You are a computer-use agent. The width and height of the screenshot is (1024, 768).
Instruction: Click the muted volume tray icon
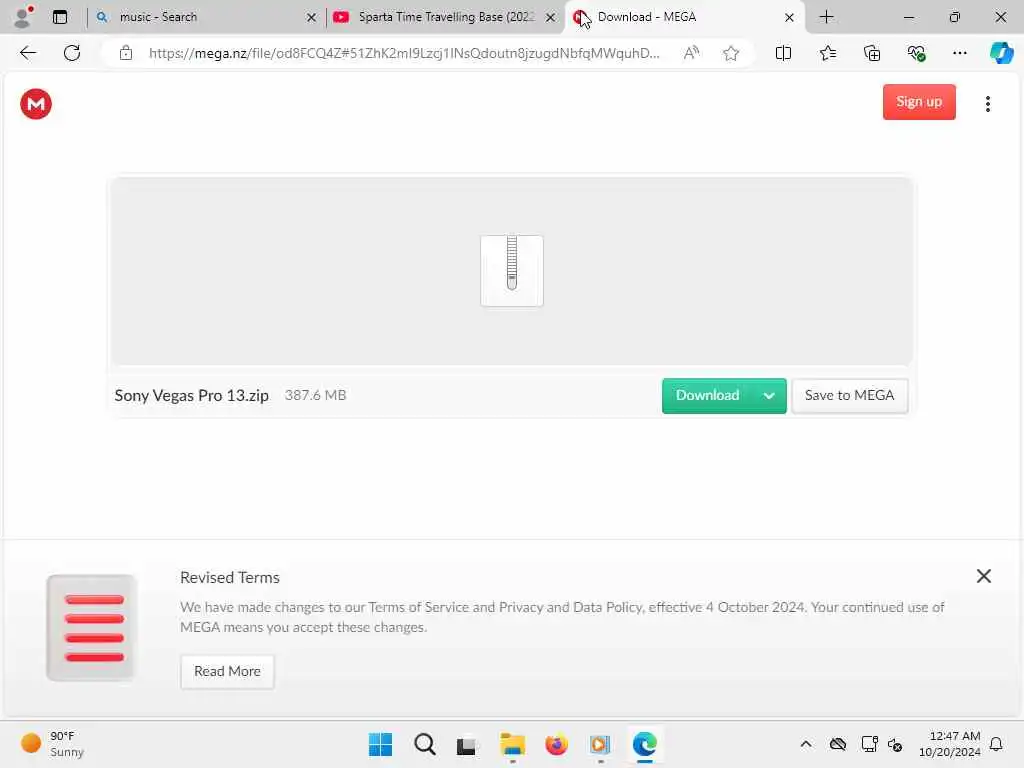(x=895, y=744)
